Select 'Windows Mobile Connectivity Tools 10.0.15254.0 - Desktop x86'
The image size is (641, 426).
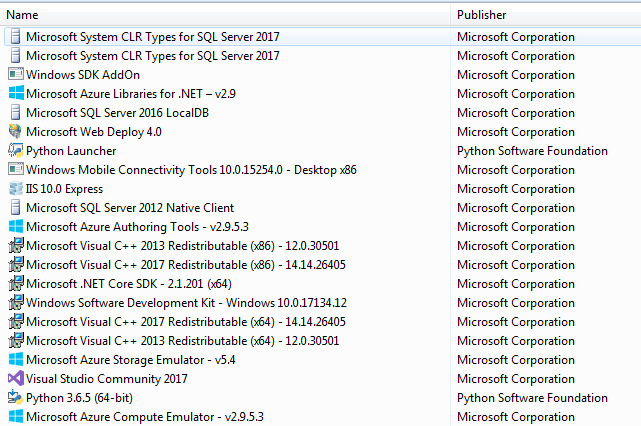coord(191,170)
